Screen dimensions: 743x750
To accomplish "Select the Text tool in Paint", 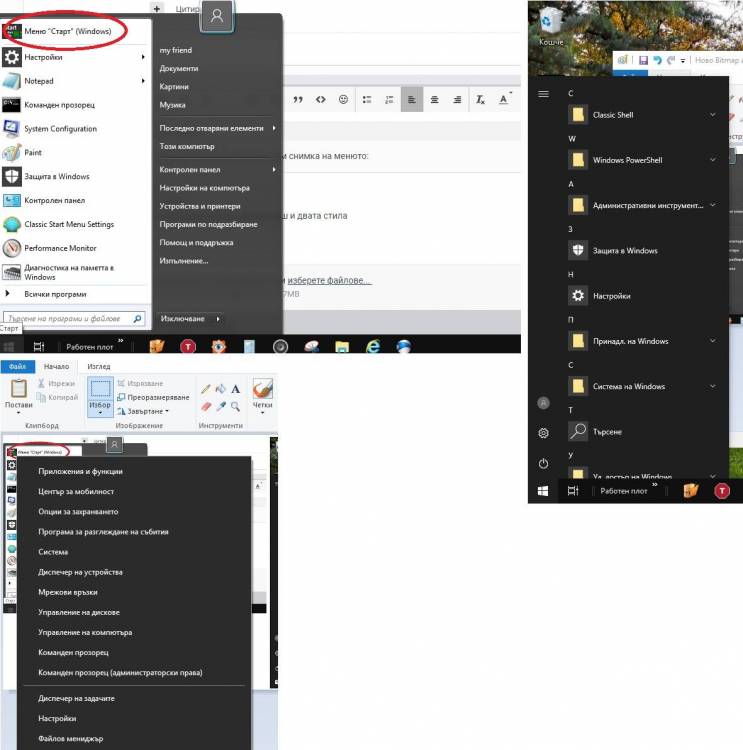I will pos(235,389).
